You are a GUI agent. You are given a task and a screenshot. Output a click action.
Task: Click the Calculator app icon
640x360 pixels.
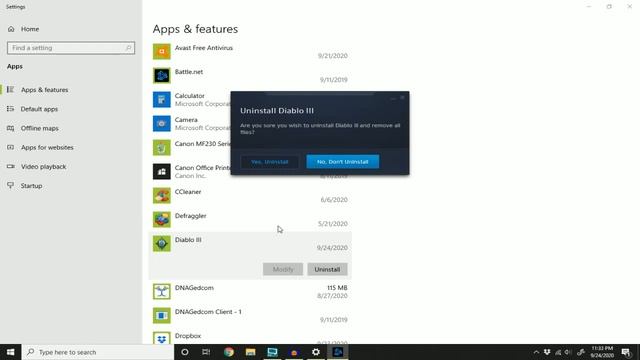[162, 100]
